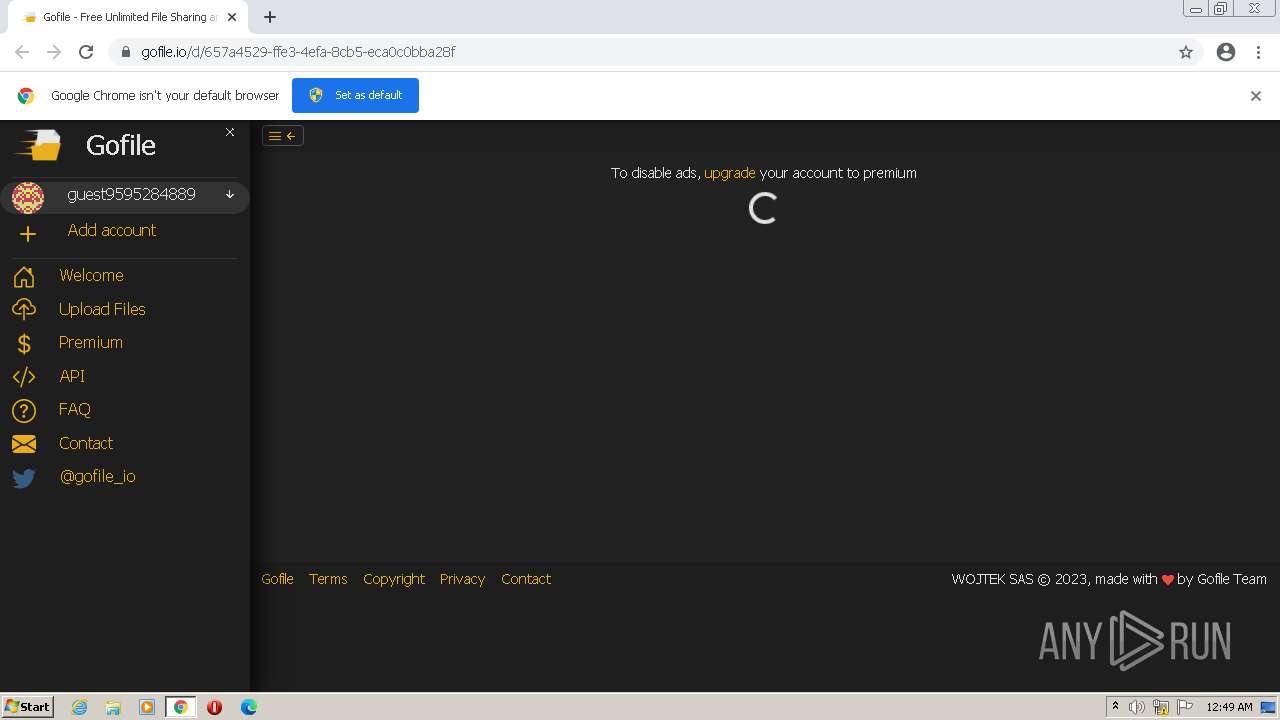
Task: Click the site lock security icon
Action: [x=125, y=52]
